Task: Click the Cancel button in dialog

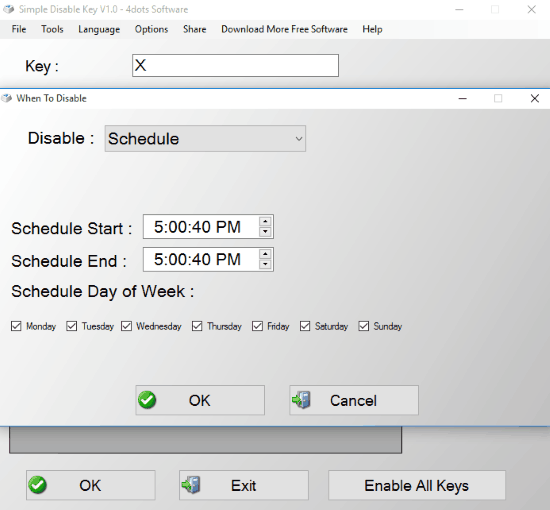Action: click(354, 400)
